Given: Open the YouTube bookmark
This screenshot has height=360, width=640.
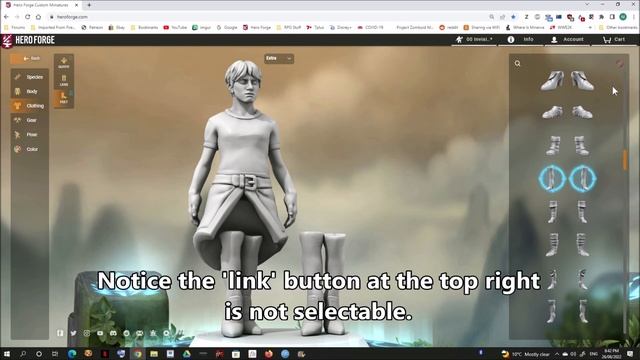Looking at the screenshot, I should [x=175, y=27].
